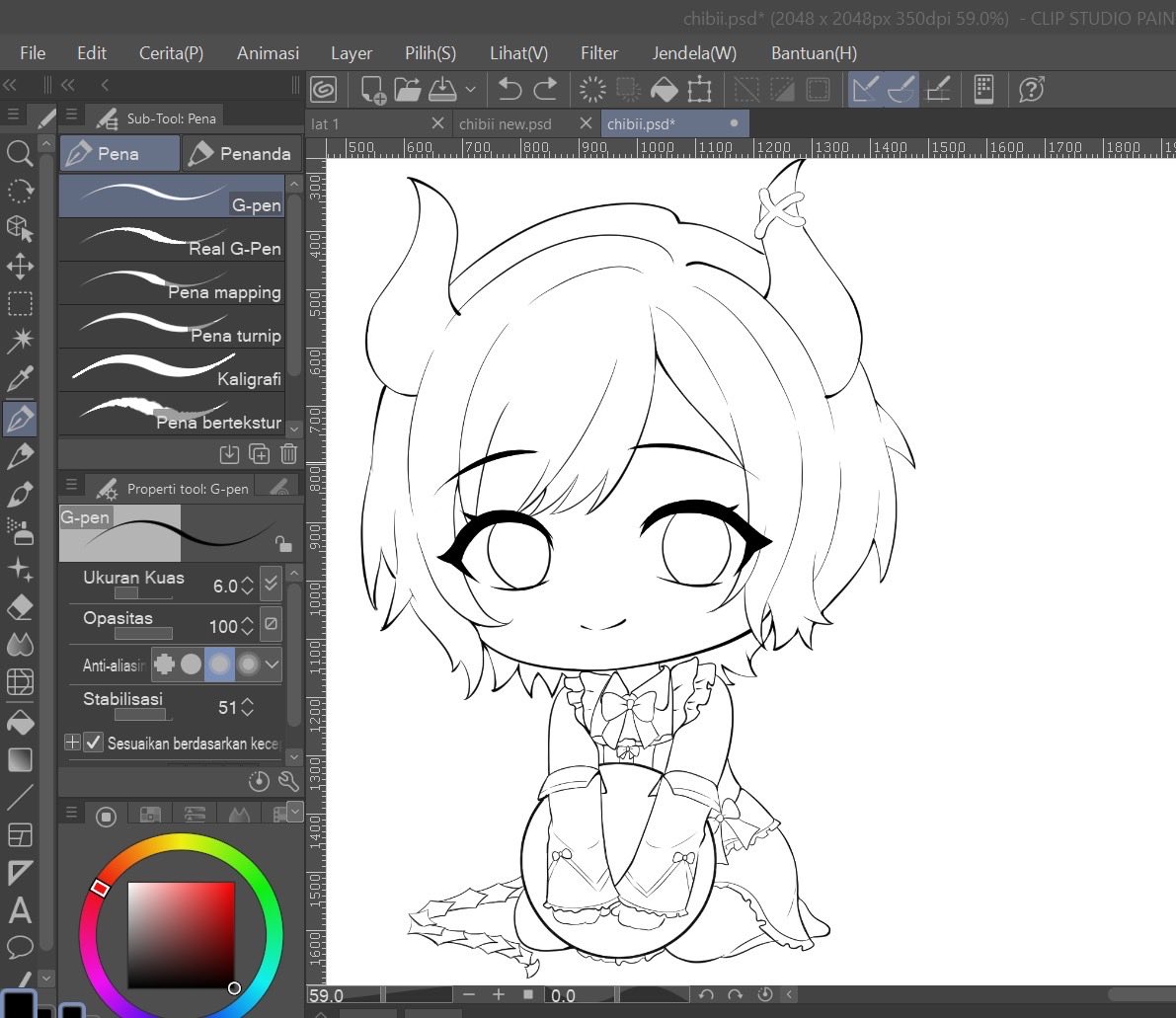Choose the Pena mapping brush

tap(172, 283)
